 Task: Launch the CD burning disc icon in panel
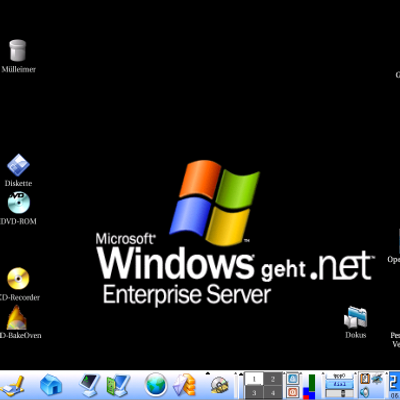click(x=220, y=385)
